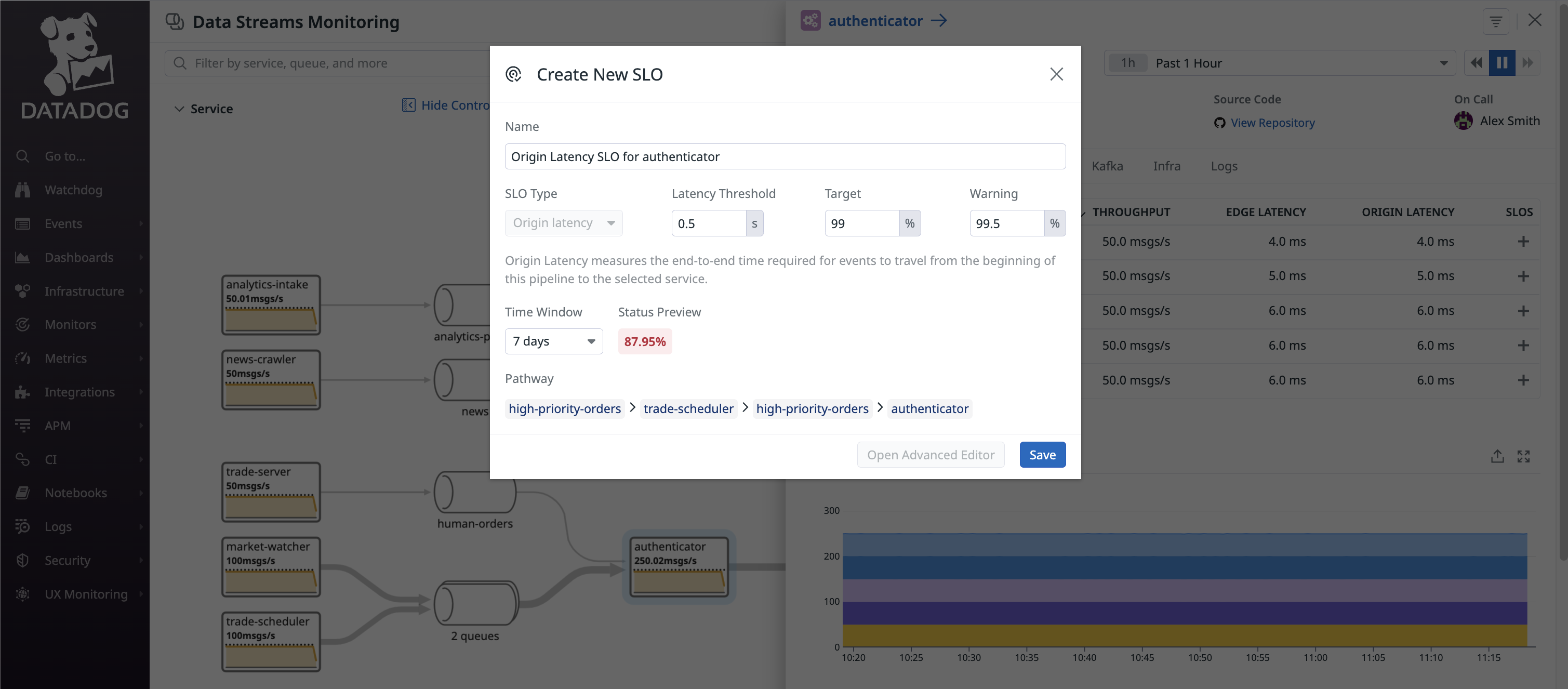Open Dashboards from the sidebar
1568x689 pixels.
79,257
